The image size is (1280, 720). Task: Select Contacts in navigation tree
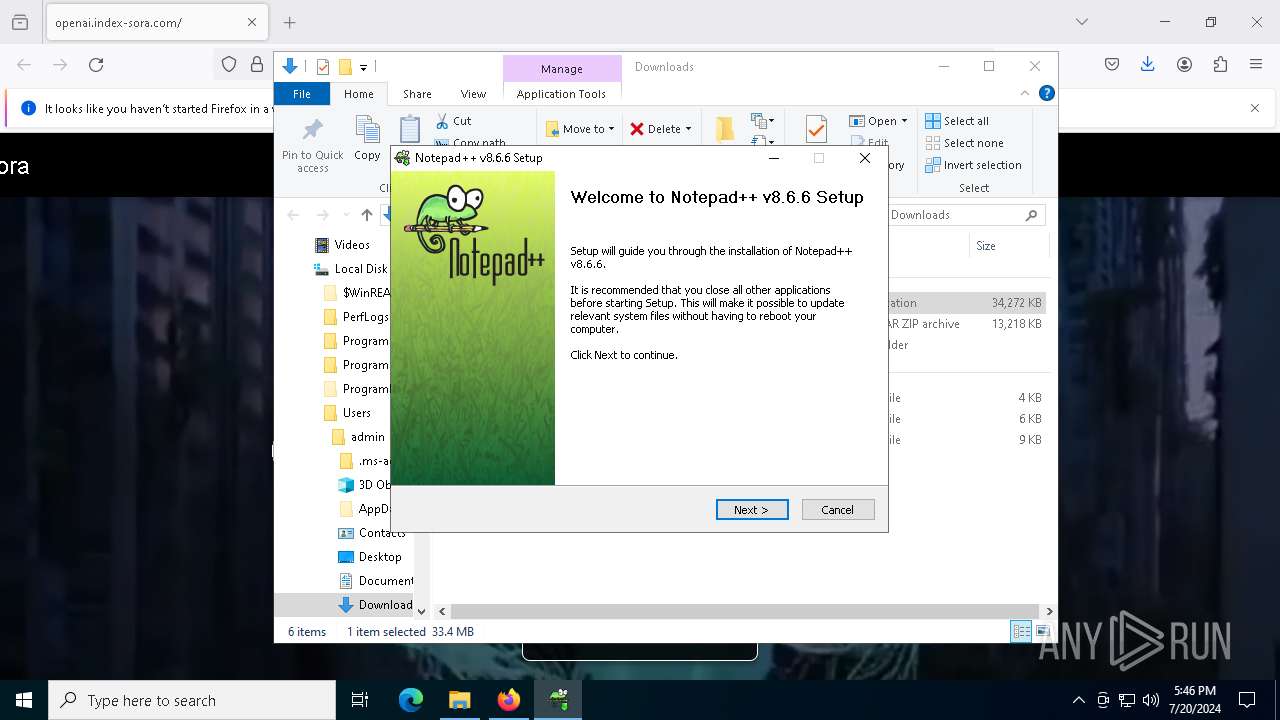[x=372, y=533]
